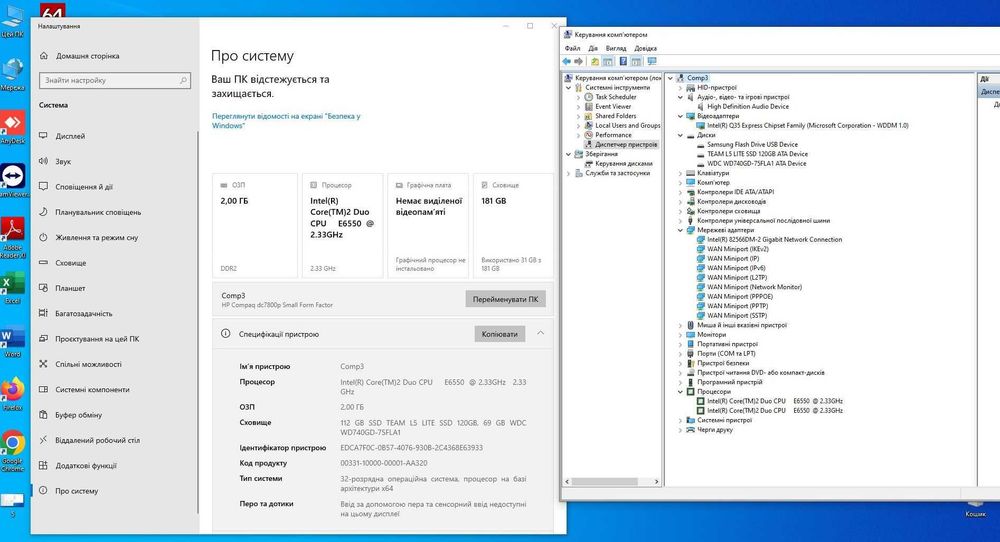Click the 'Знайти настройку' search field
This screenshot has width=1000, height=542.
click(115, 80)
